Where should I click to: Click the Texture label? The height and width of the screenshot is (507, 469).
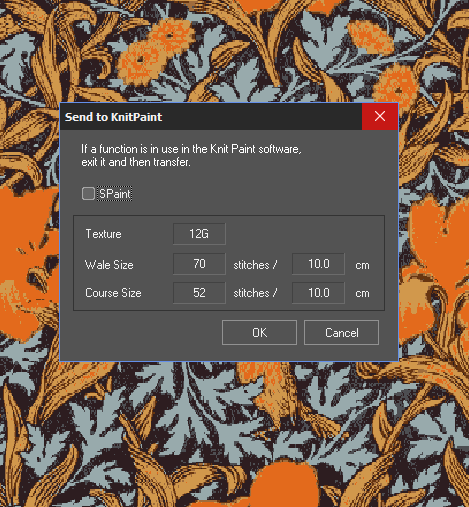tap(103, 234)
